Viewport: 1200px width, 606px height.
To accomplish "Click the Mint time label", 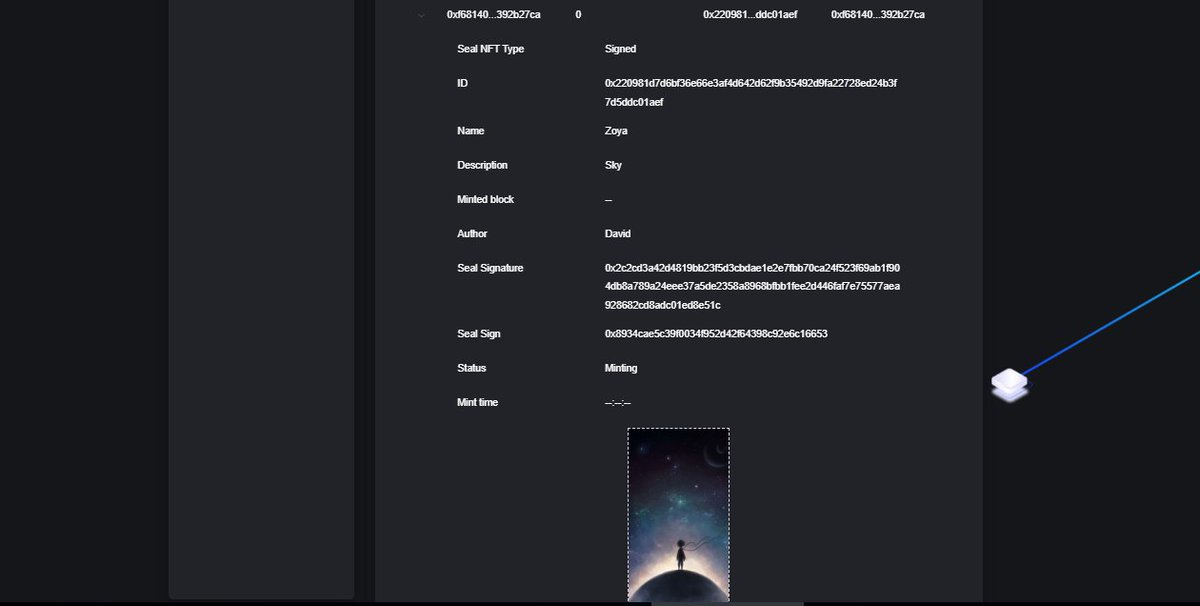I will (x=477, y=402).
